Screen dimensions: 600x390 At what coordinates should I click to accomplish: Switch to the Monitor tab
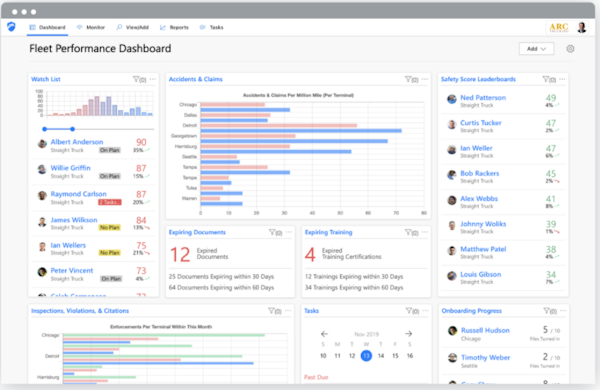[x=91, y=27]
